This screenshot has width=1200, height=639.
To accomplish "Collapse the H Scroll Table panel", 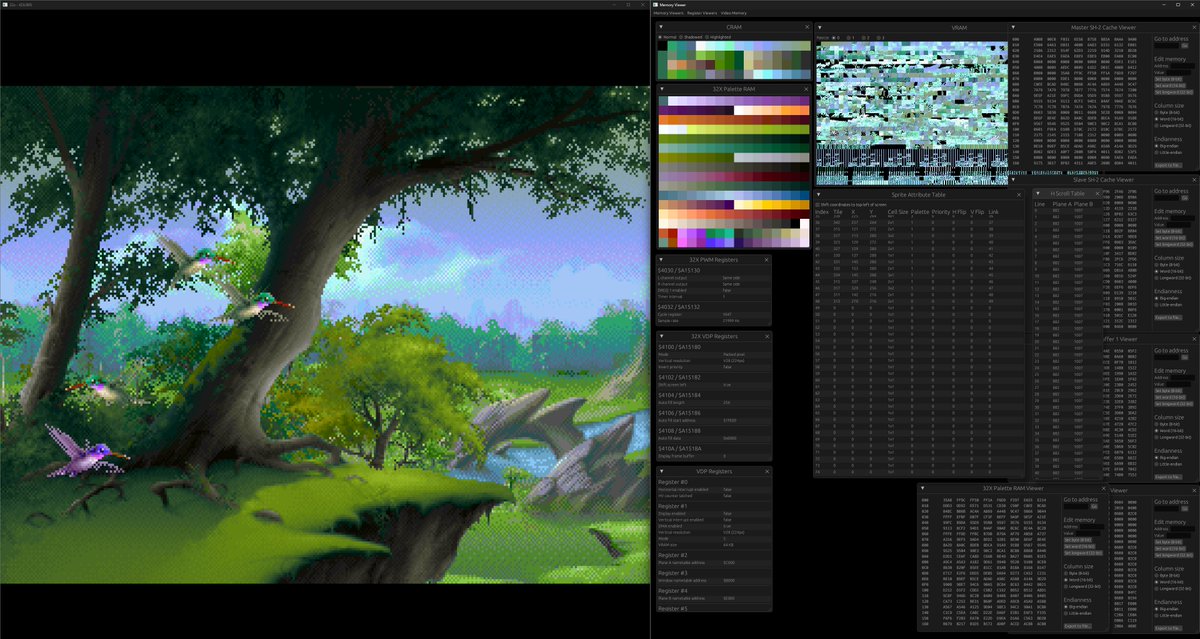I will 1040,193.
